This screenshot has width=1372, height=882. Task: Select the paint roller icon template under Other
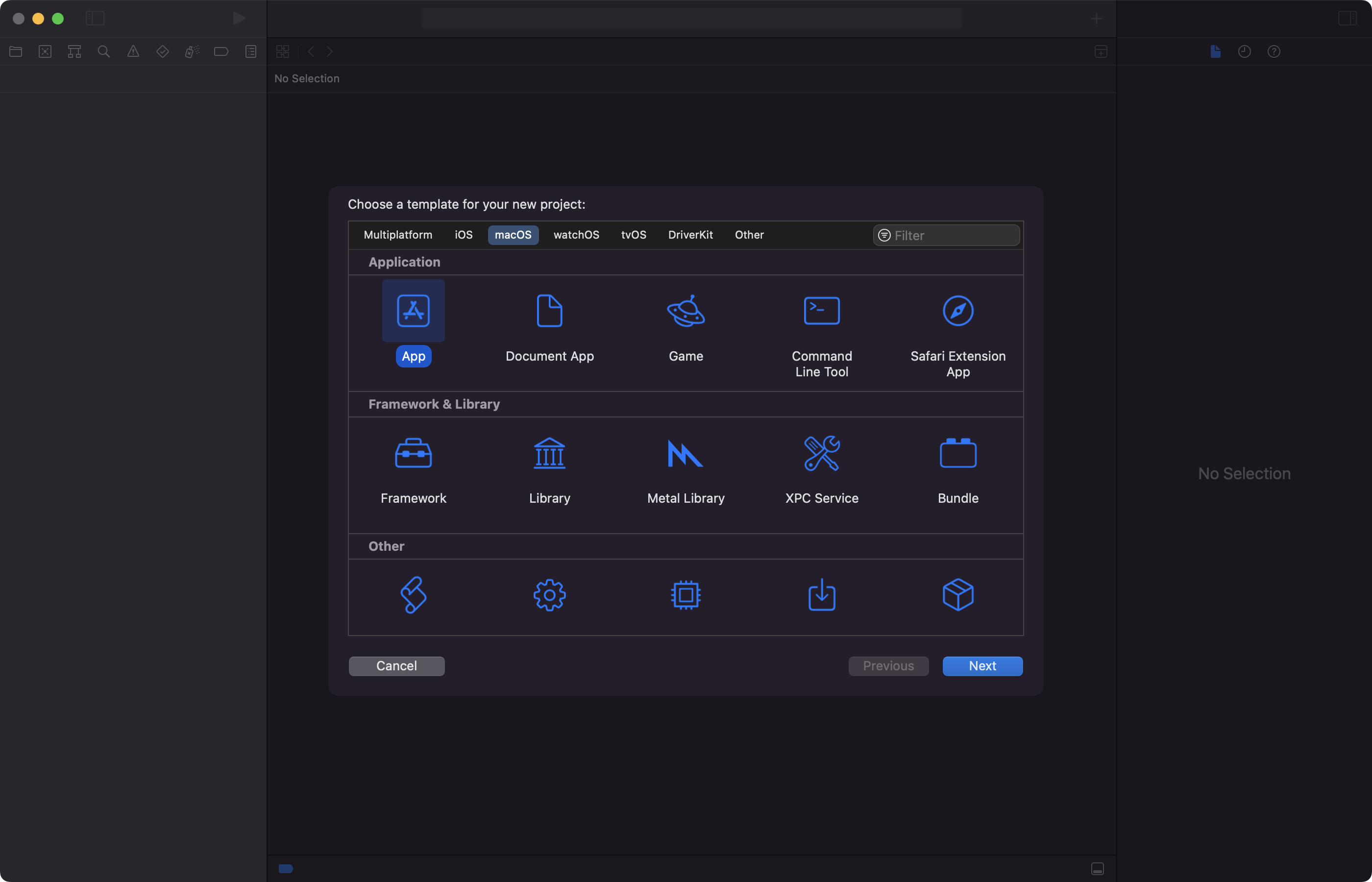[413, 595]
